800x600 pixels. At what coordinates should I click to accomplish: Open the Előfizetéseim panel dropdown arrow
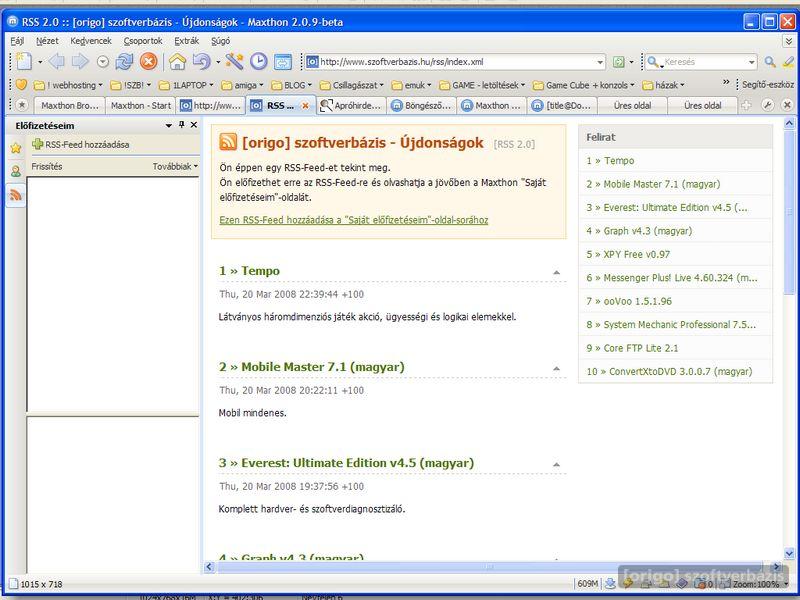pos(169,126)
